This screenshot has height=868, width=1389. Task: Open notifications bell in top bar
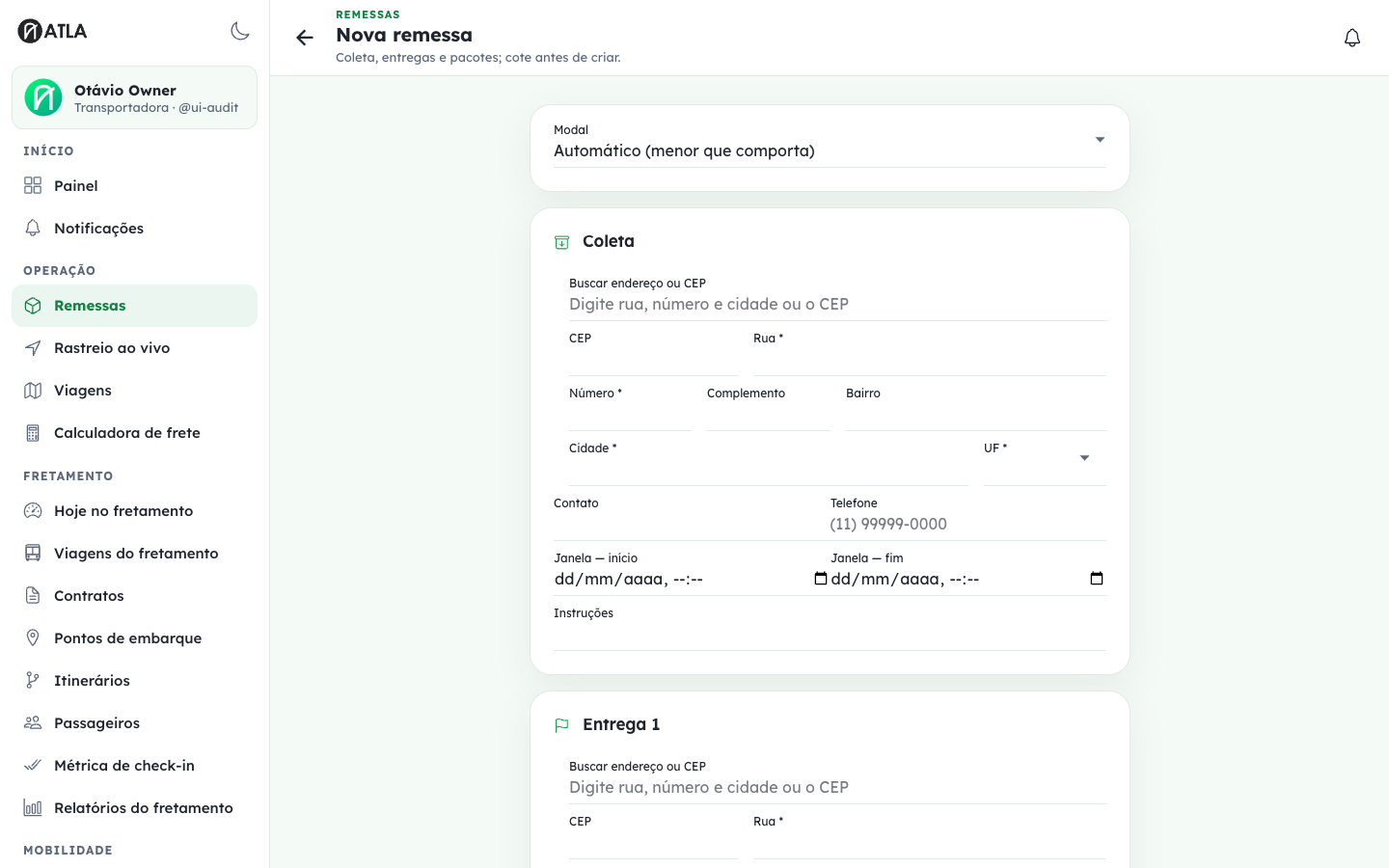[x=1352, y=38]
